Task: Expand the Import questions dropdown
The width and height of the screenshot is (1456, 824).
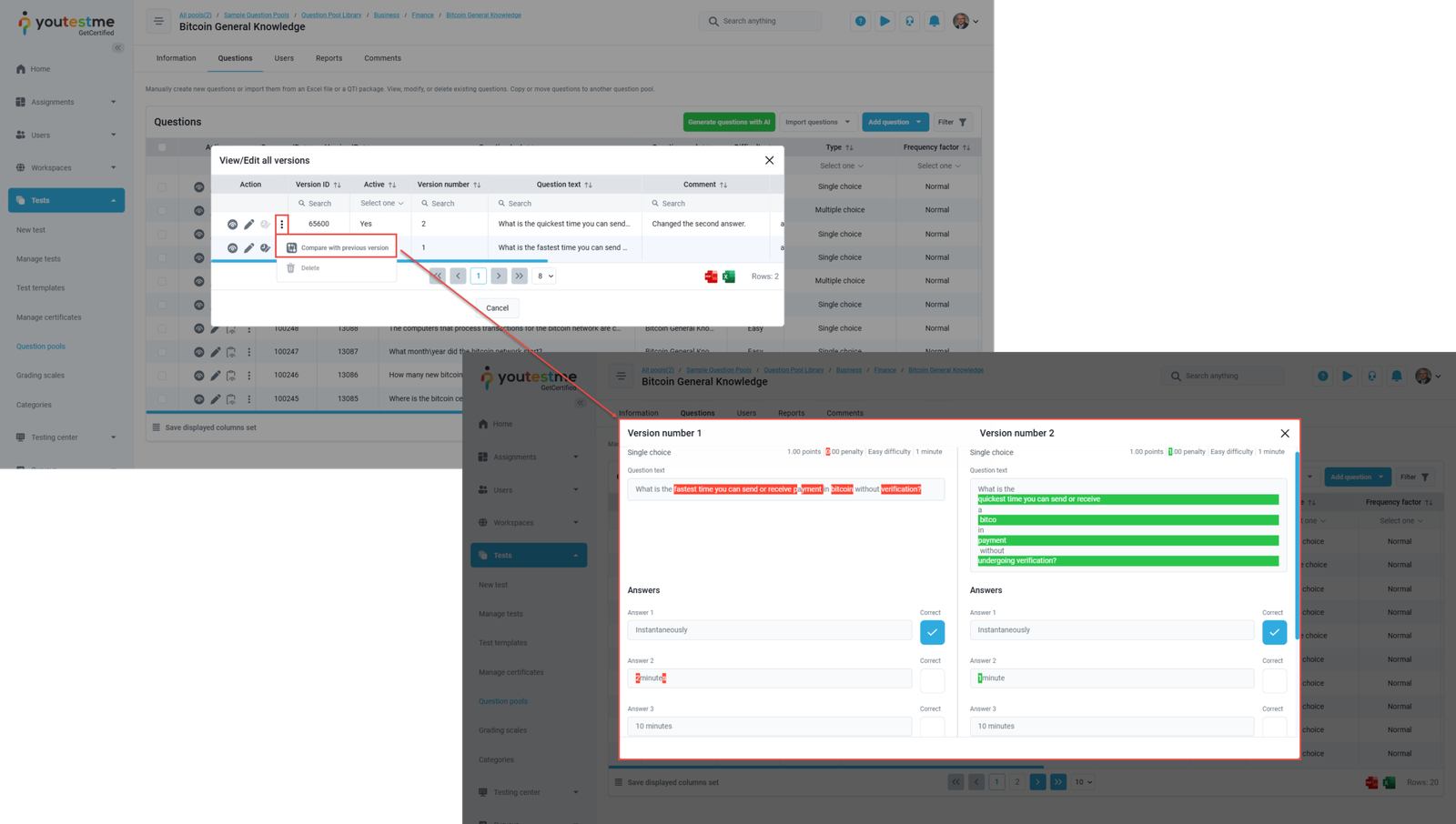Action: tap(817, 122)
